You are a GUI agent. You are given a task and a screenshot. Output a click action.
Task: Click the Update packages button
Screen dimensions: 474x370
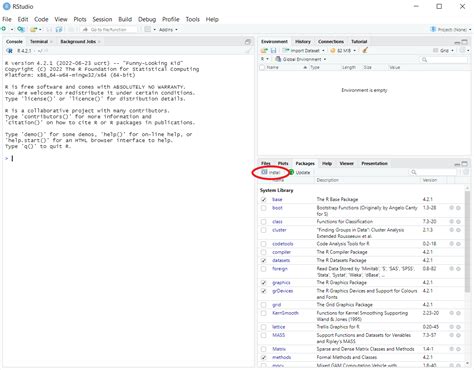coord(299,172)
